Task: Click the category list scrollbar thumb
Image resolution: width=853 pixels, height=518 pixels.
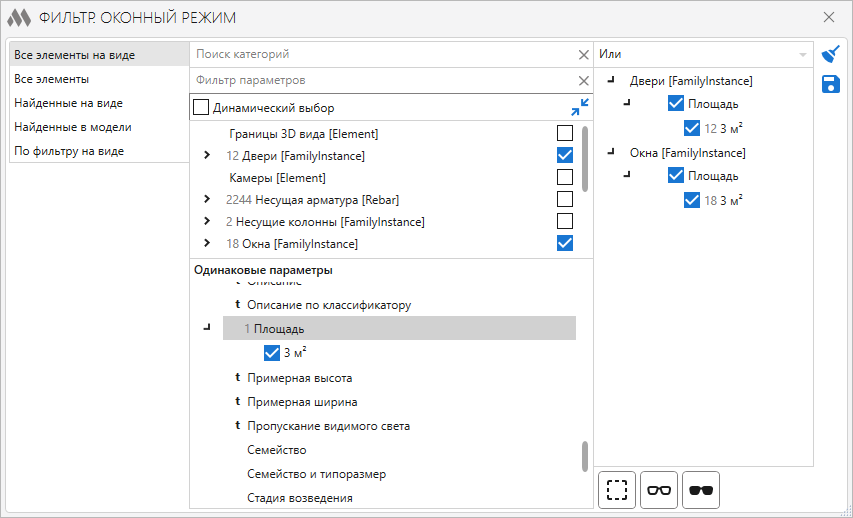Action: click(585, 158)
